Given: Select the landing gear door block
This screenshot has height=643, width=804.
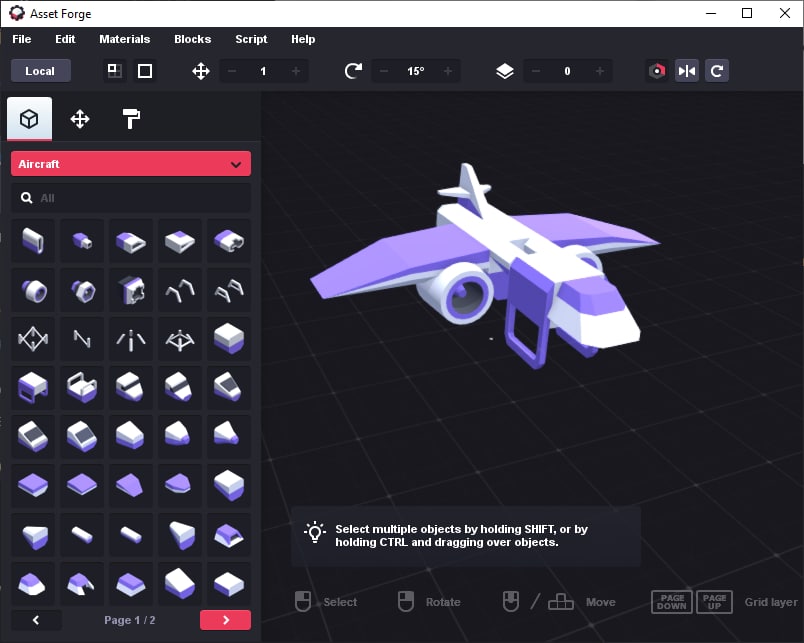Looking at the screenshot, I should point(33,388).
